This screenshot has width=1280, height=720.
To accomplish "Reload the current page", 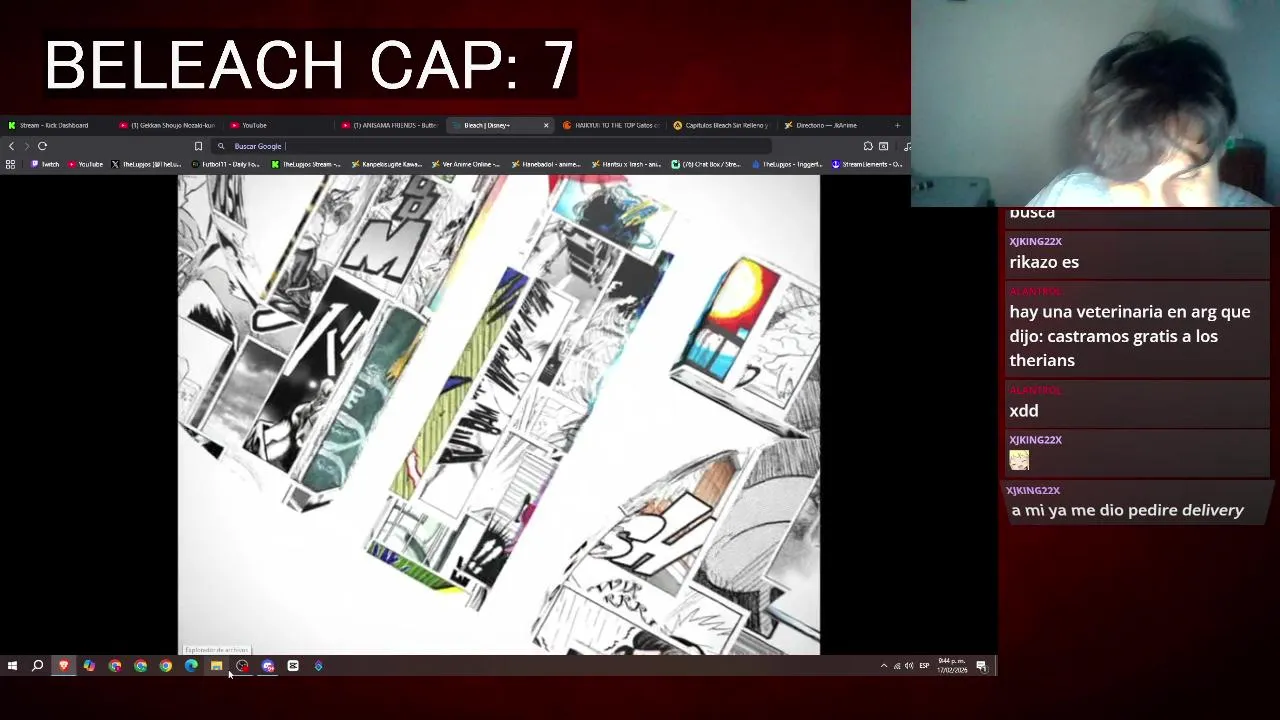I will pyautogui.click(x=43, y=146).
